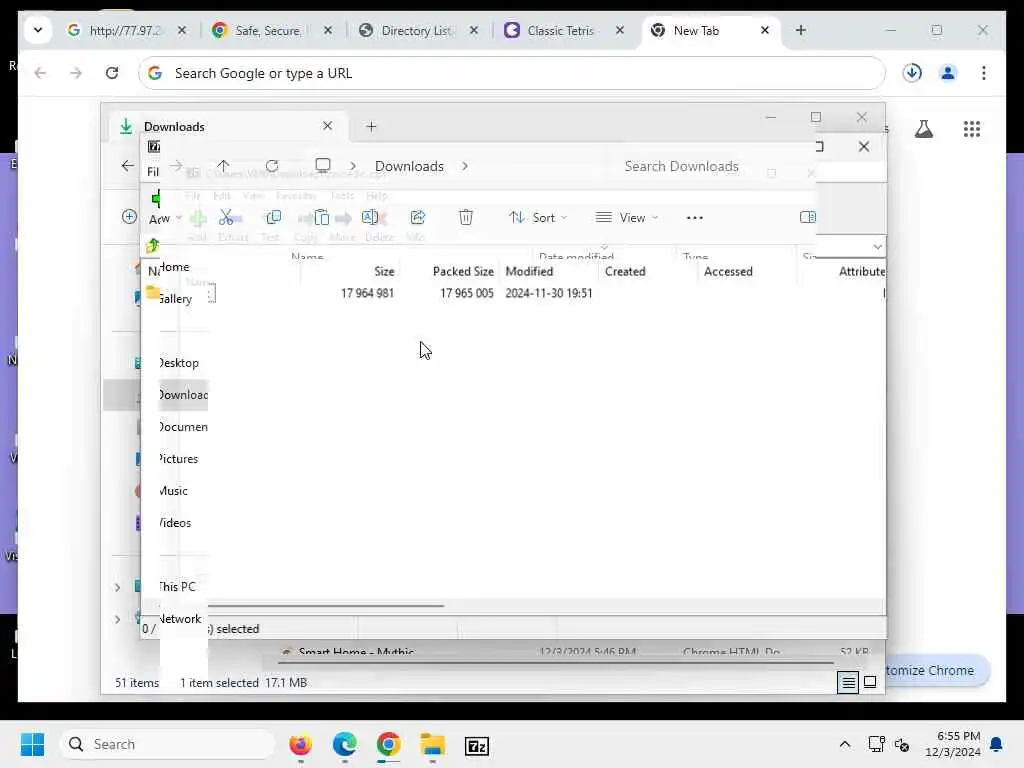Click the Explorer file list horizontal scrollbar
The height and width of the screenshot is (768, 1024).
(x=556, y=662)
